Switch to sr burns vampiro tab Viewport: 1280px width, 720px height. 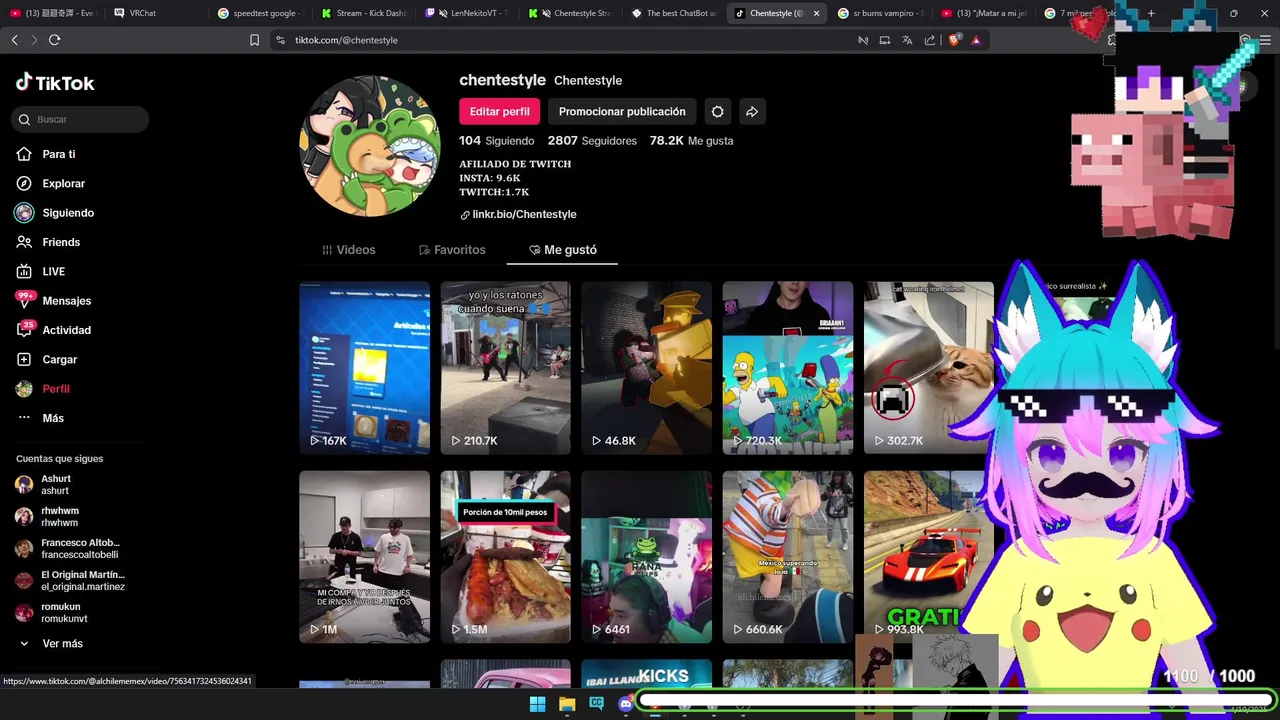tap(883, 13)
